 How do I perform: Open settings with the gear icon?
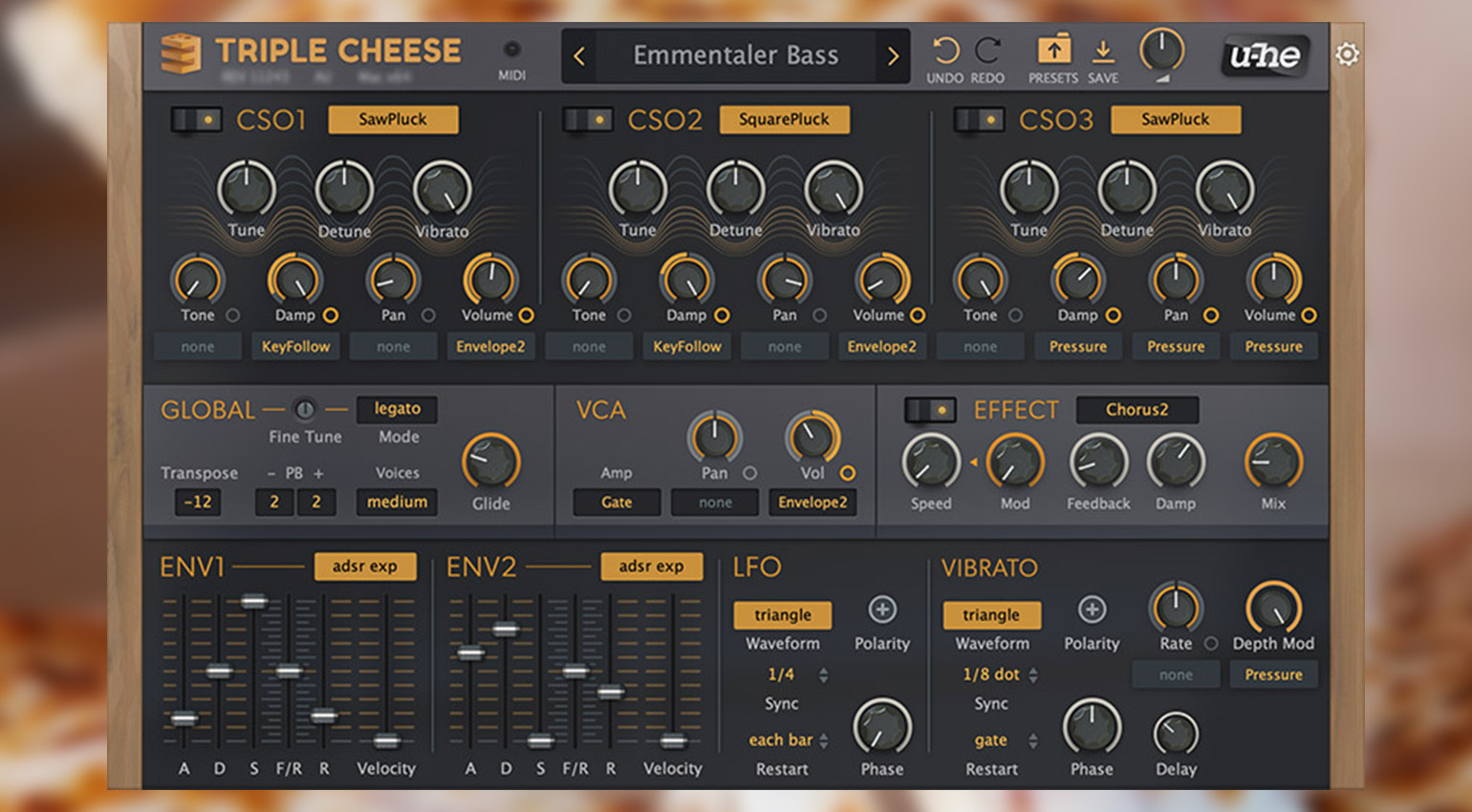[x=1347, y=54]
